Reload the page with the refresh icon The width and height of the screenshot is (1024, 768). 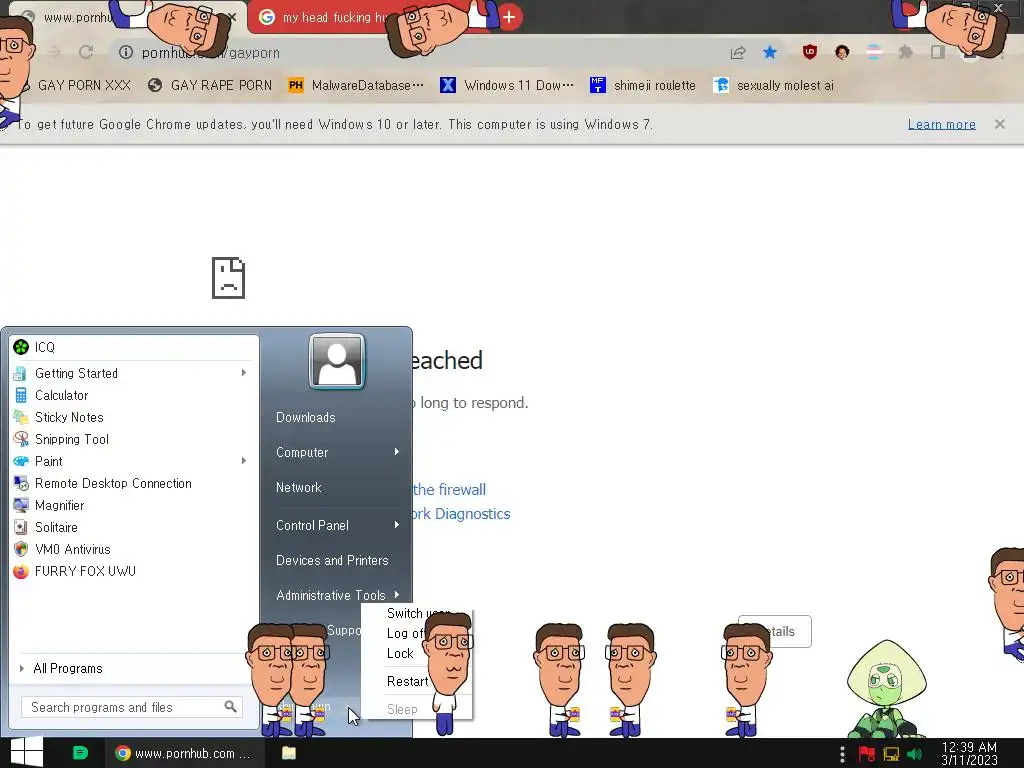tap(86, 52)
